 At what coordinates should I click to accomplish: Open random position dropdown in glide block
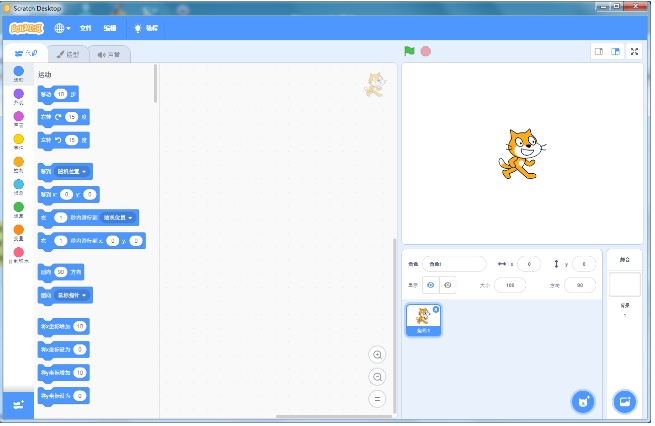(x=118, y=218)
